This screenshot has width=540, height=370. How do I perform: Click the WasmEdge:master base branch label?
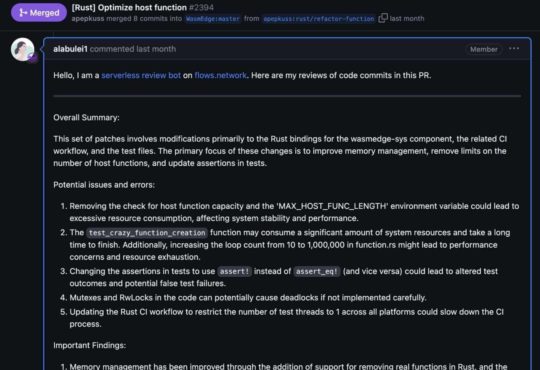point(213,19)
